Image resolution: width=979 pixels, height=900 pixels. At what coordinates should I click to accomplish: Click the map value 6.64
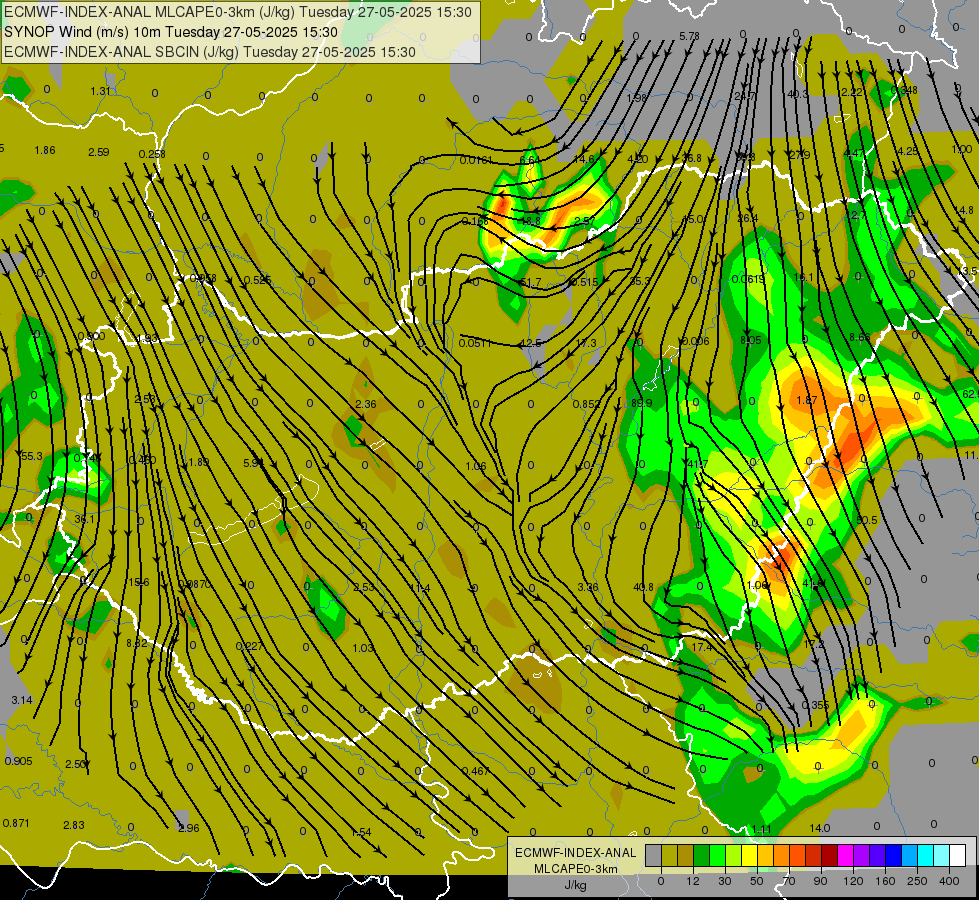[529, 160]
